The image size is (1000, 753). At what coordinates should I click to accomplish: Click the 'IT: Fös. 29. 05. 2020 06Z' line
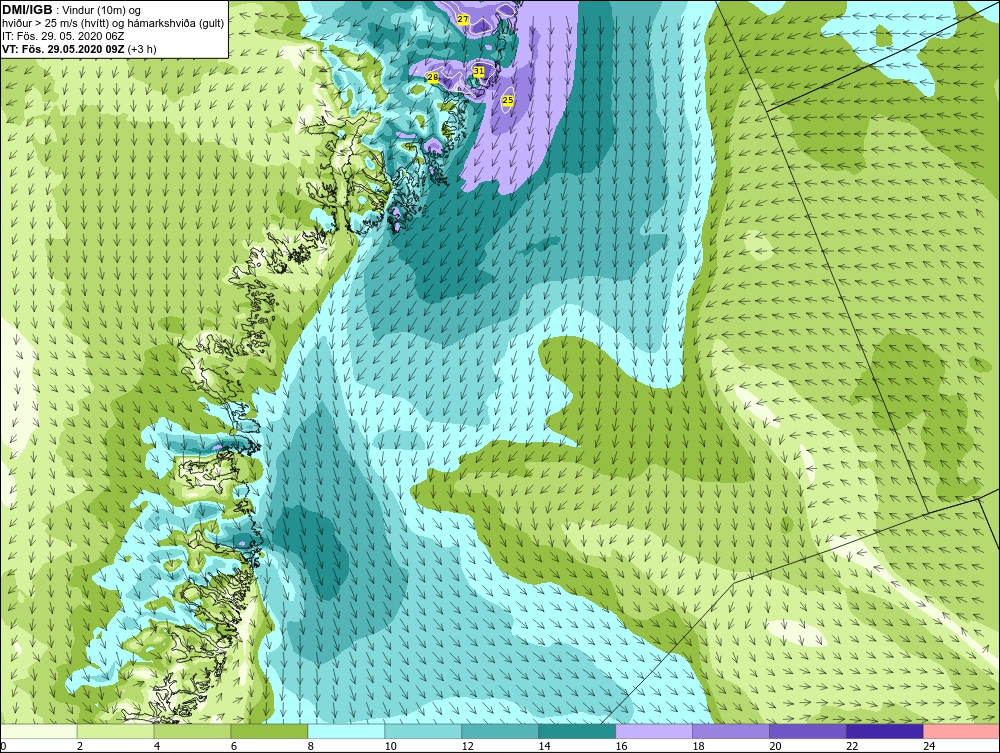pyautogui.click(x=63, y=36)
